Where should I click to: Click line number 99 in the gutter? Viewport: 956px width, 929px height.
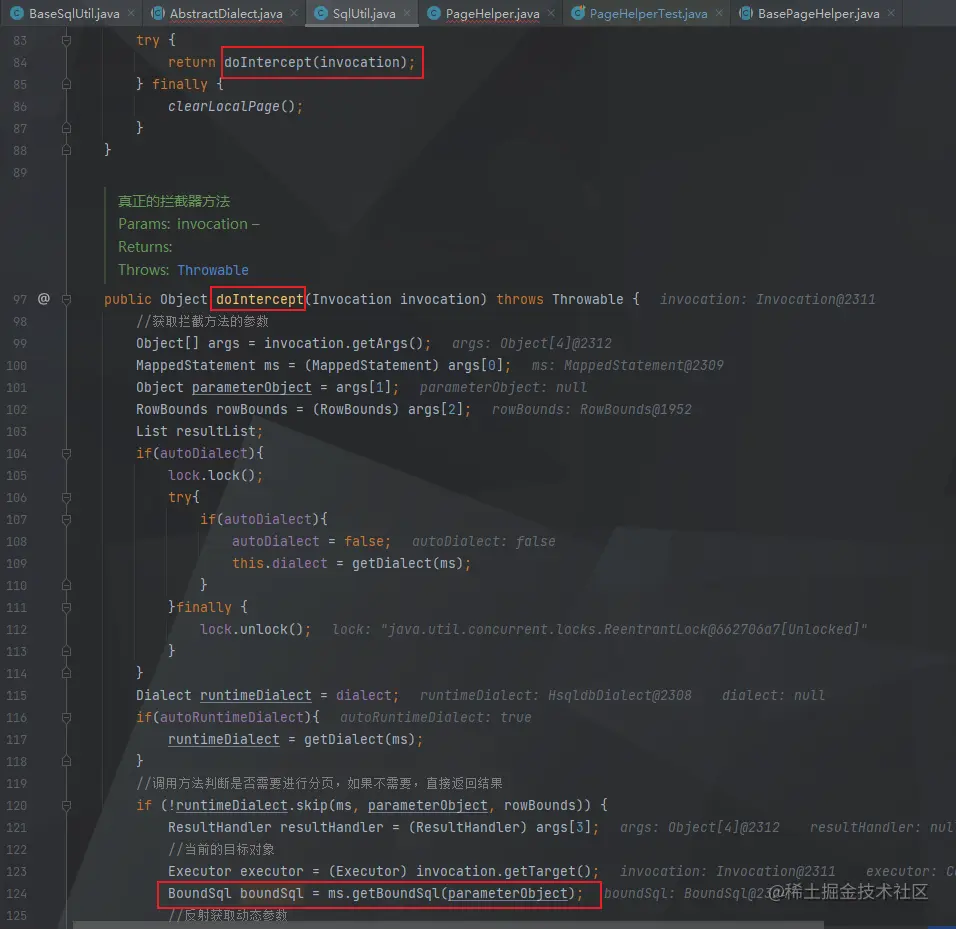tap(20, 343)
